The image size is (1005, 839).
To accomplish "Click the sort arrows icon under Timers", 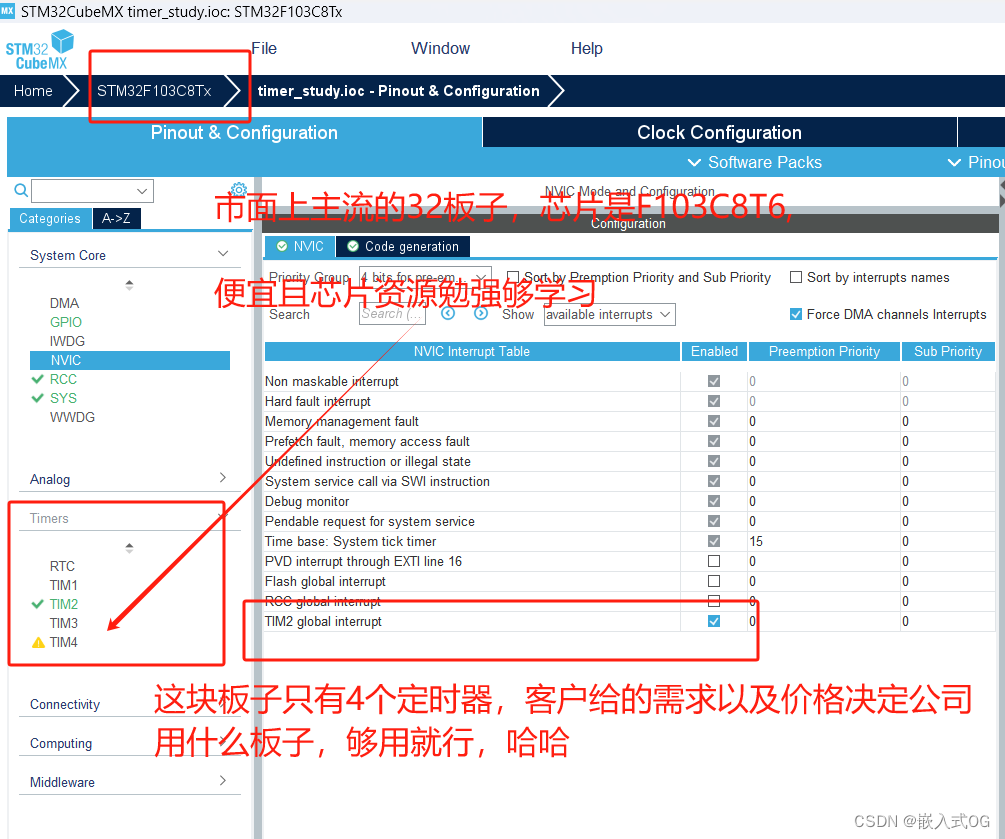I will (x=129, y=547).
